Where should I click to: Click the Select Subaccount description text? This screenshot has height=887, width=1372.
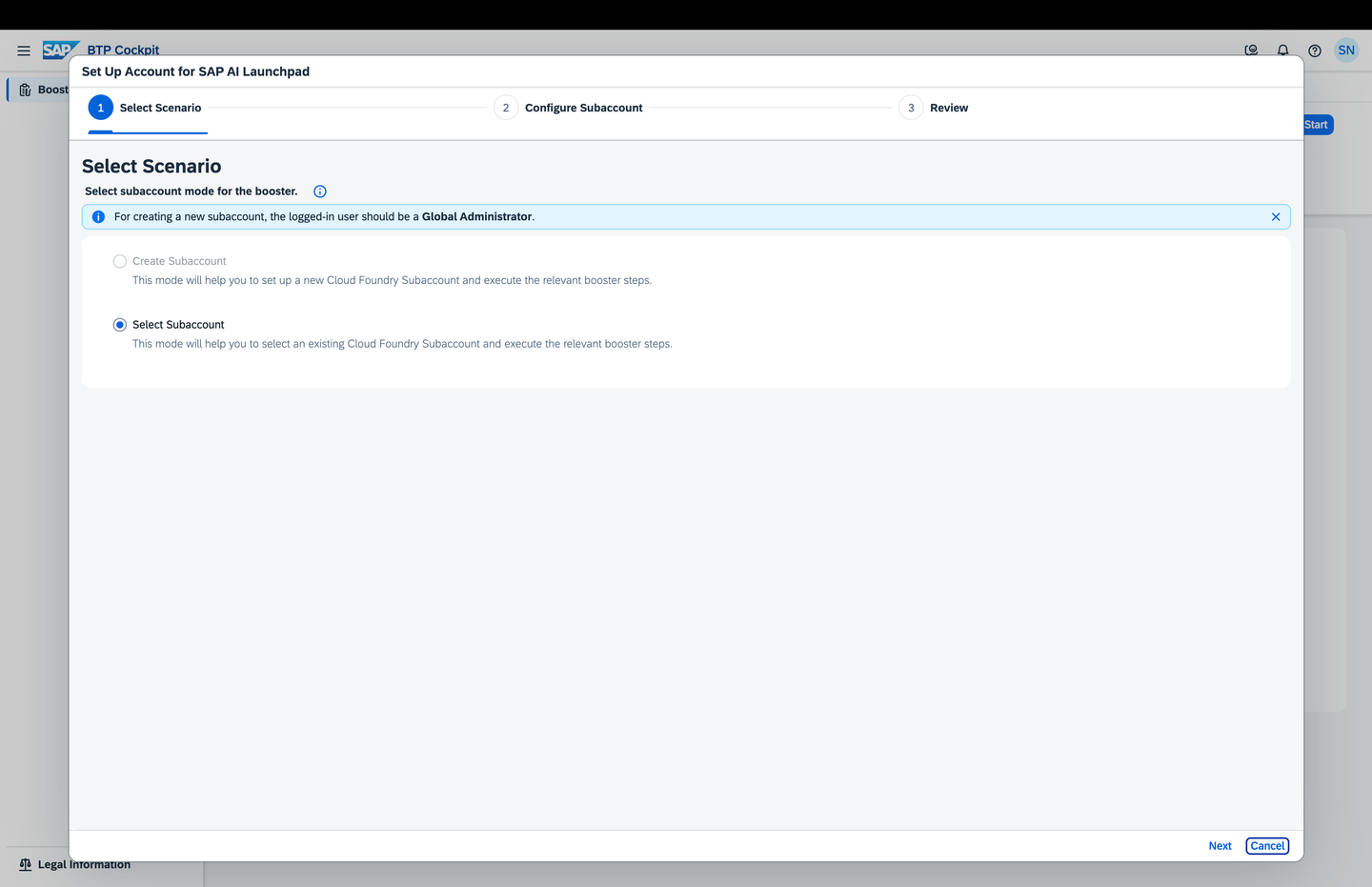[x=402, y=344]
